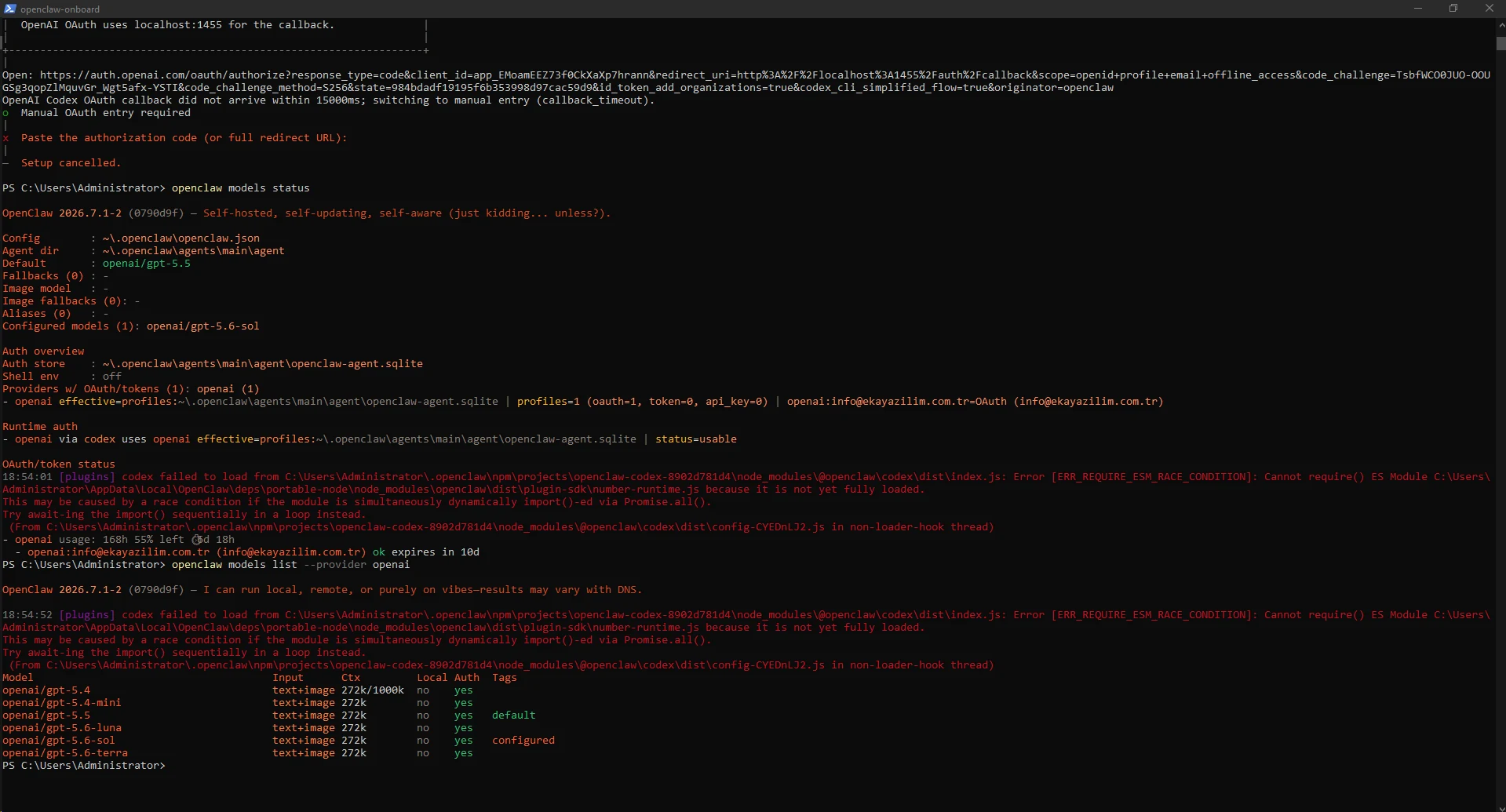This screenshot has width=1506, height=812.
Task: Click the auth.openai.com OAuth authorize URL
Action: tap(746, 82)
